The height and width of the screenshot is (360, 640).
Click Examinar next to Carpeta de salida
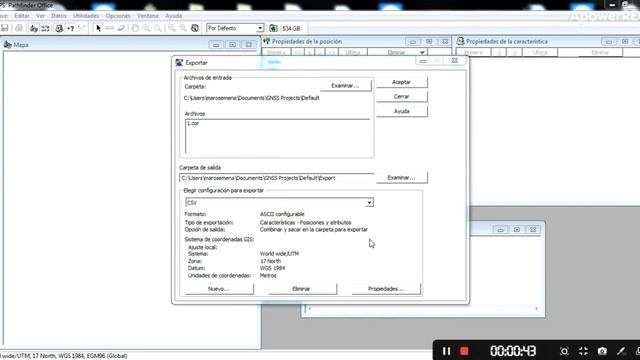pos(401,178)
